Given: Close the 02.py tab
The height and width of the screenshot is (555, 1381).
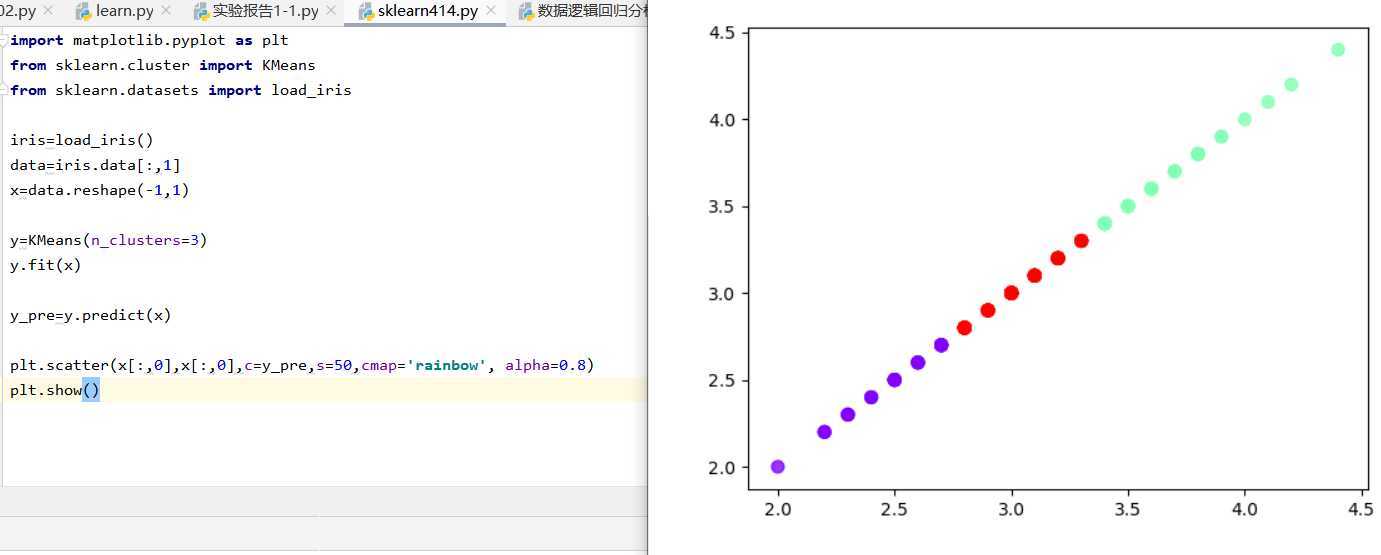Looking at the screenshot, I should (48, 12).
